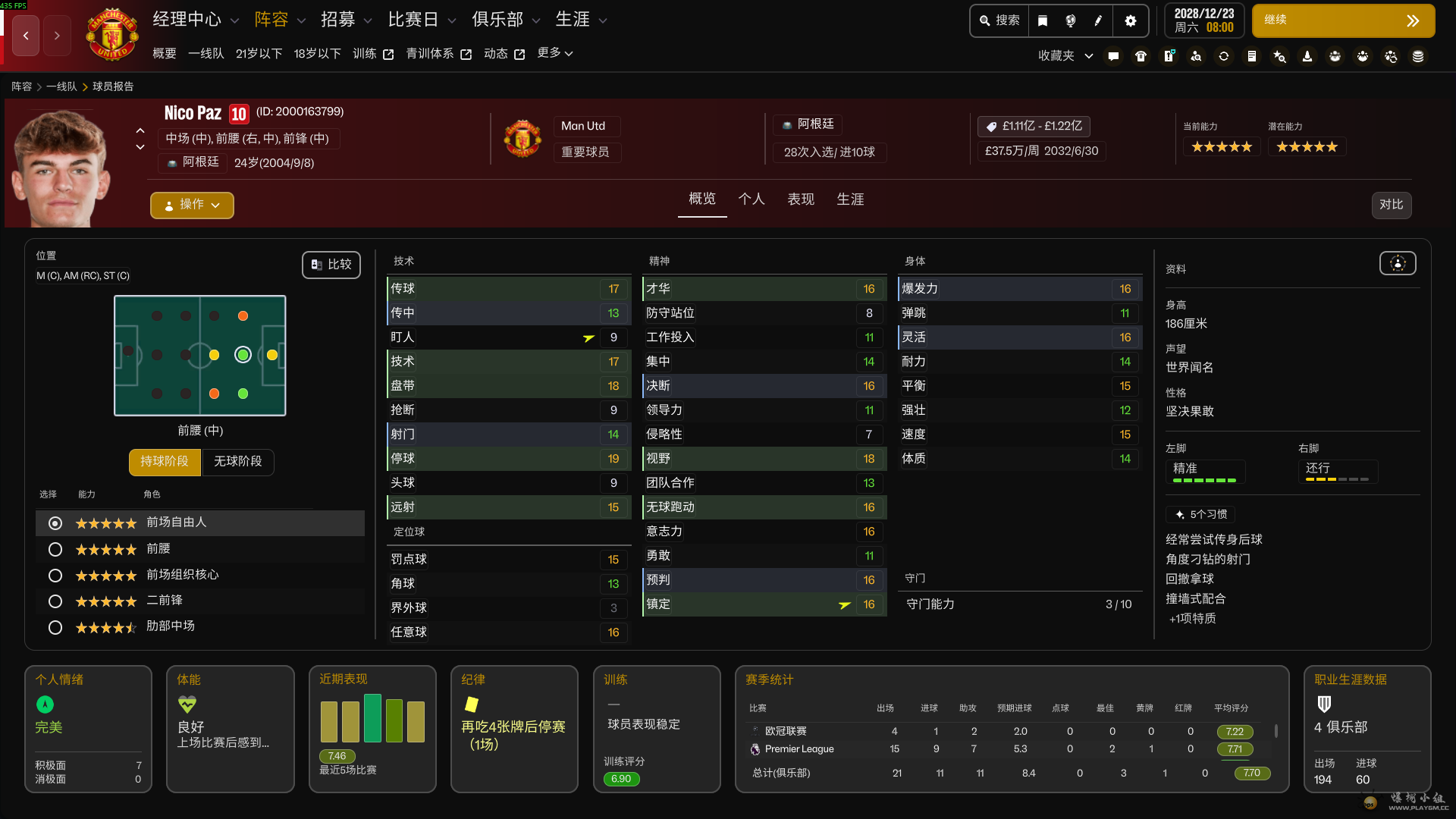
Task: Click the globe icon near search
Action: tap(1070, 20)
